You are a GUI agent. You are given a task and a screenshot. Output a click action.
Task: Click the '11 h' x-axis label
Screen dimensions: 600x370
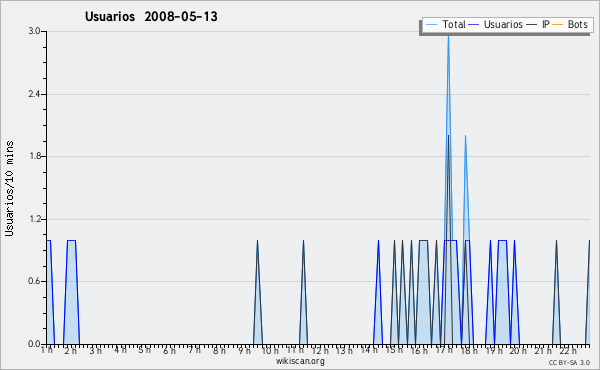295,350
